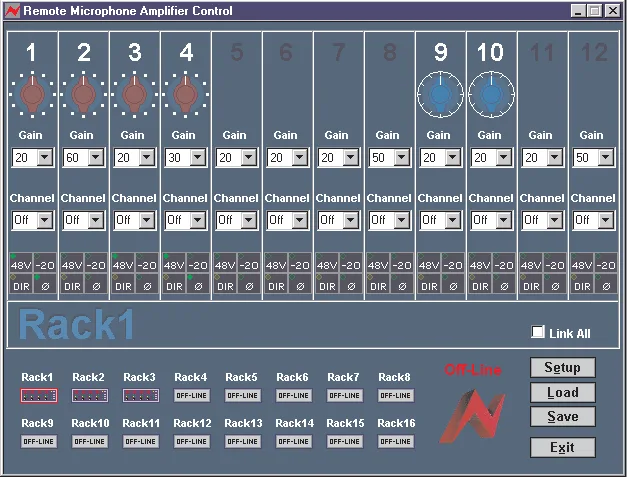Close the Remote Microphone Amplifier Control window
This screenshot has width=627, height=477.
click(613, 11)
